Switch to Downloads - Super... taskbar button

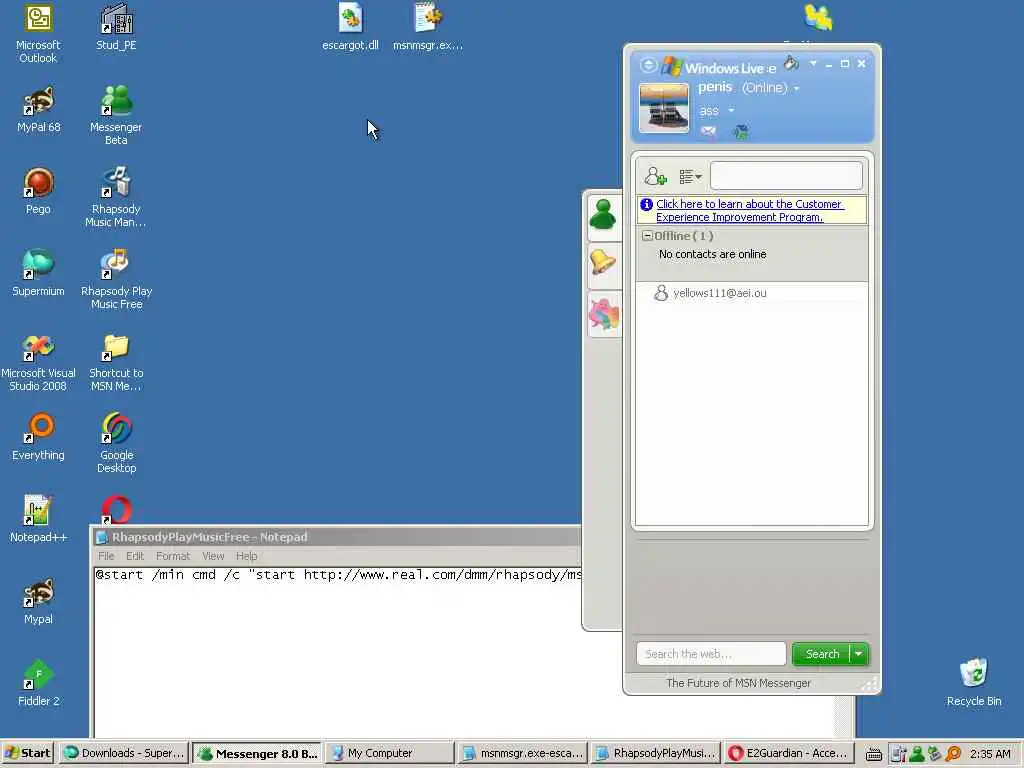click(124, 753)
